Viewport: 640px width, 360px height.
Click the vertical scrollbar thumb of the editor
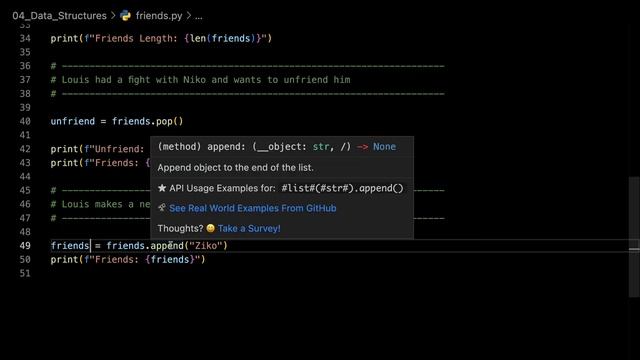click(x=634, y=237)
